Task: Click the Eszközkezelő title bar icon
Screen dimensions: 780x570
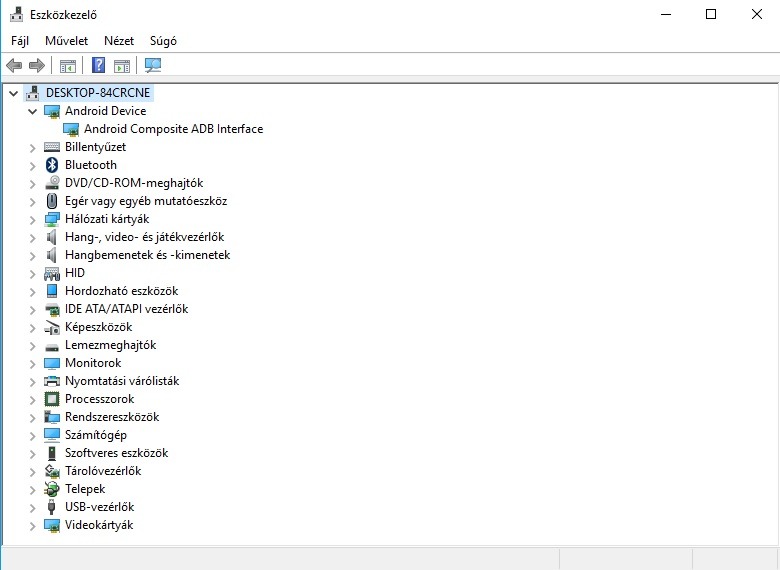Action: [16, 14]
